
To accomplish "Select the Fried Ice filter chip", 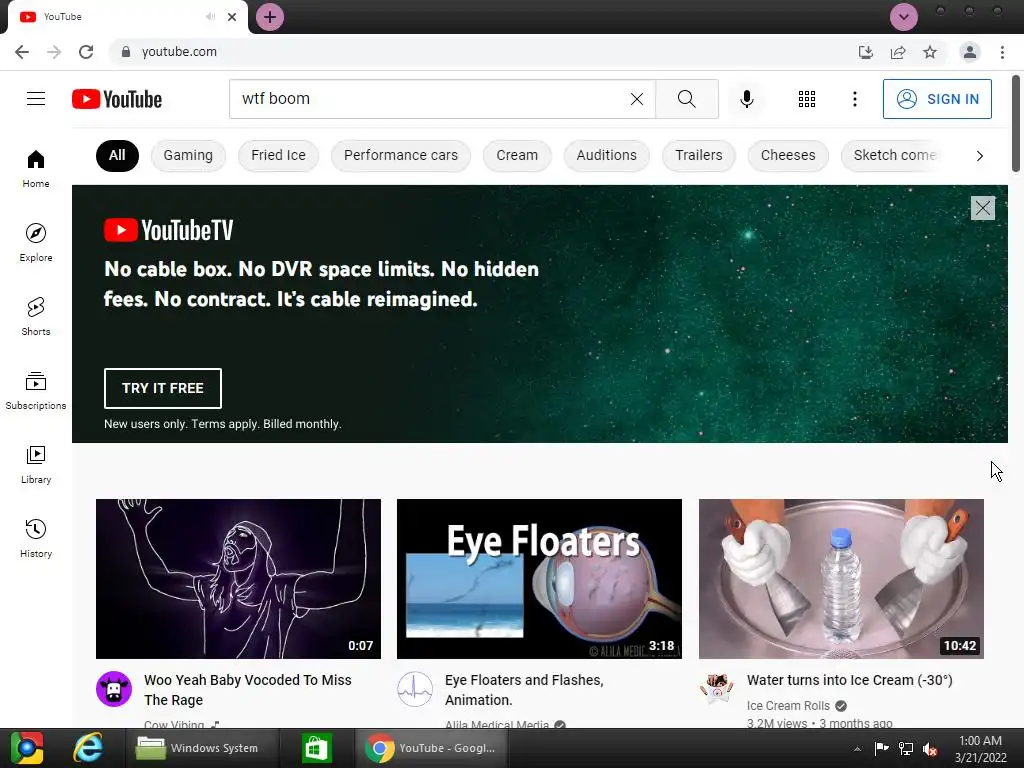I will 278,155.
